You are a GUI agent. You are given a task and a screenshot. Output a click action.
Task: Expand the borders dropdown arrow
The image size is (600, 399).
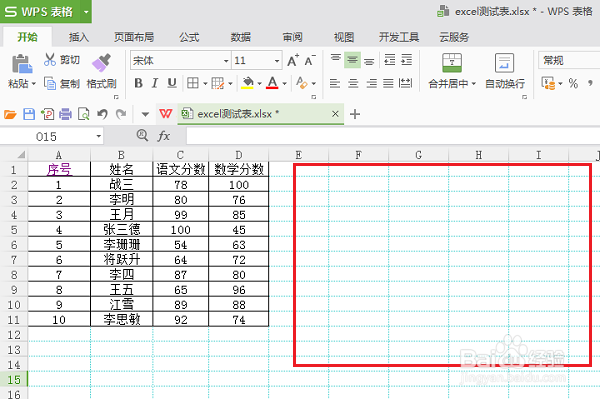[205, 83]
